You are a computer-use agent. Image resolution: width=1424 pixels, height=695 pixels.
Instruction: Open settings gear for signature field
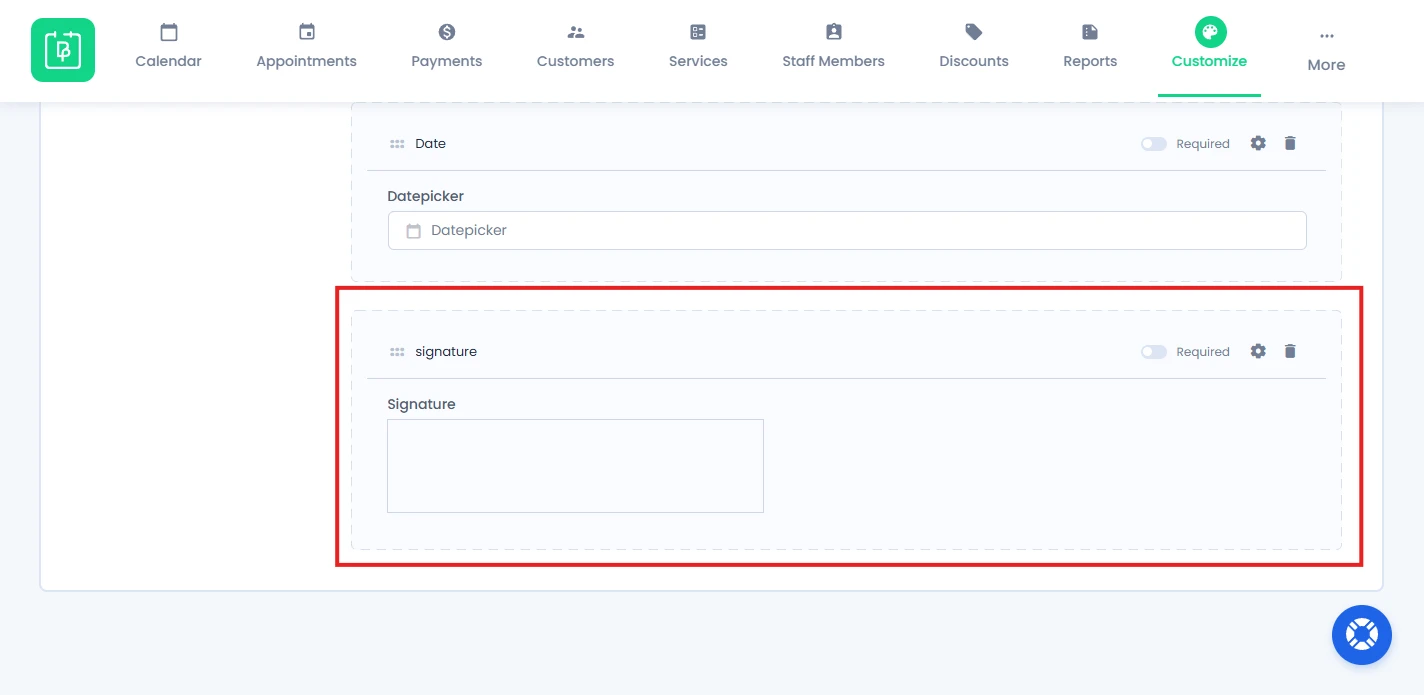pos(1258,351)
